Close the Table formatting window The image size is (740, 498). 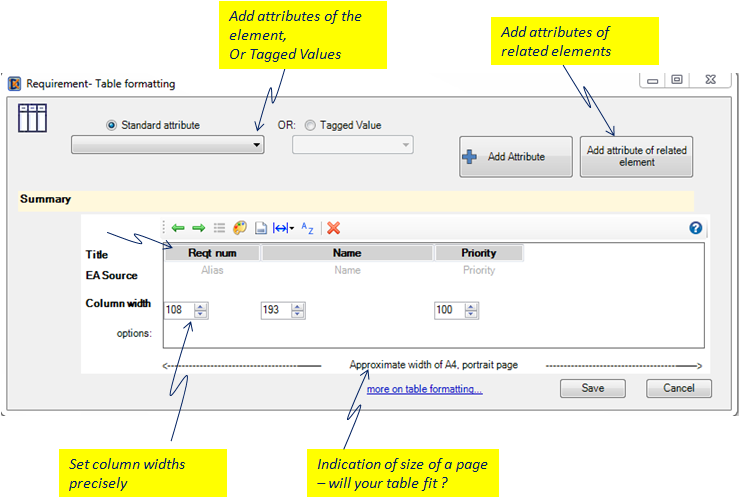click(710, 80)
